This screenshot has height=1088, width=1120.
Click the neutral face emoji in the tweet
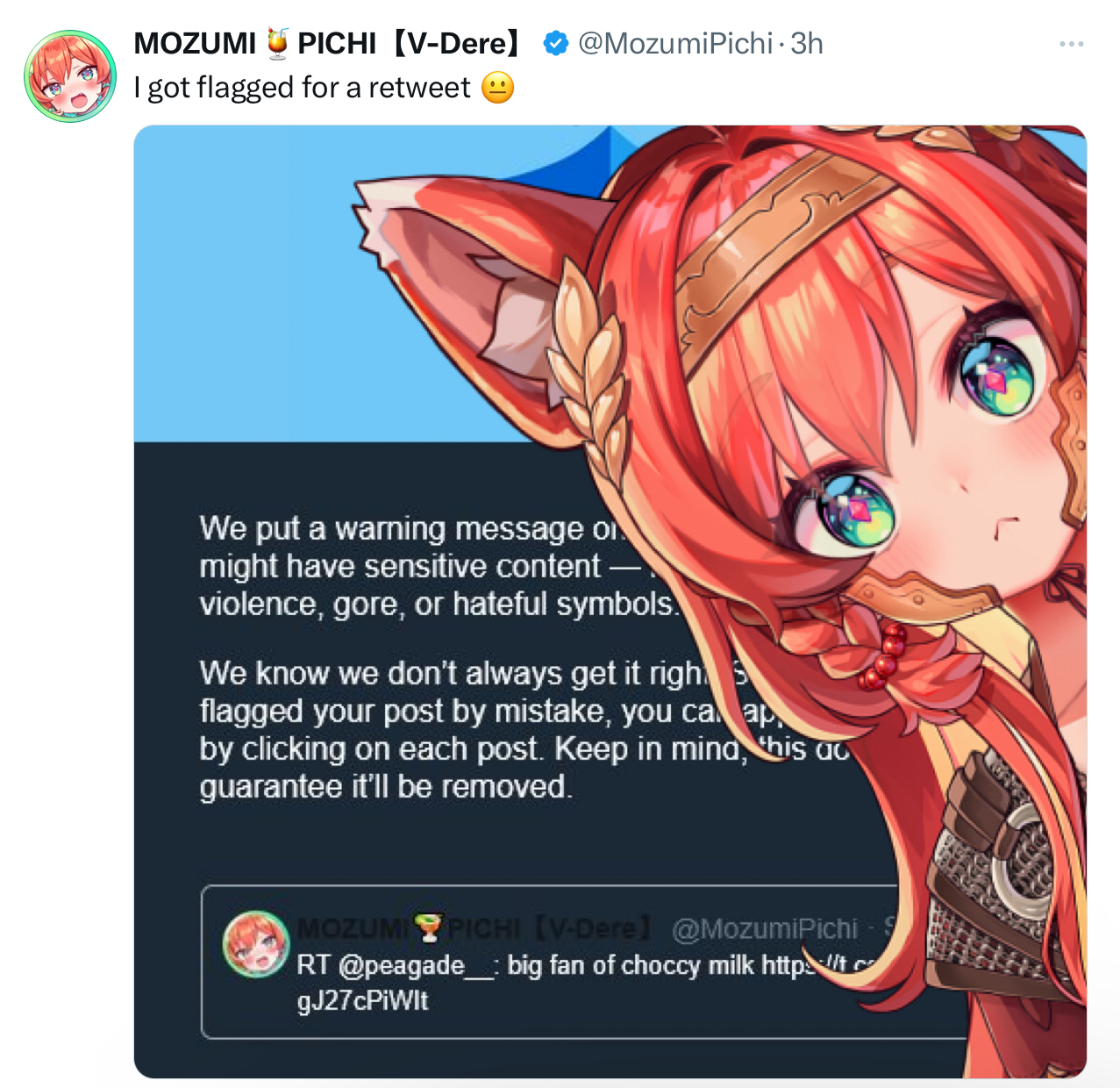click(497, 88)
